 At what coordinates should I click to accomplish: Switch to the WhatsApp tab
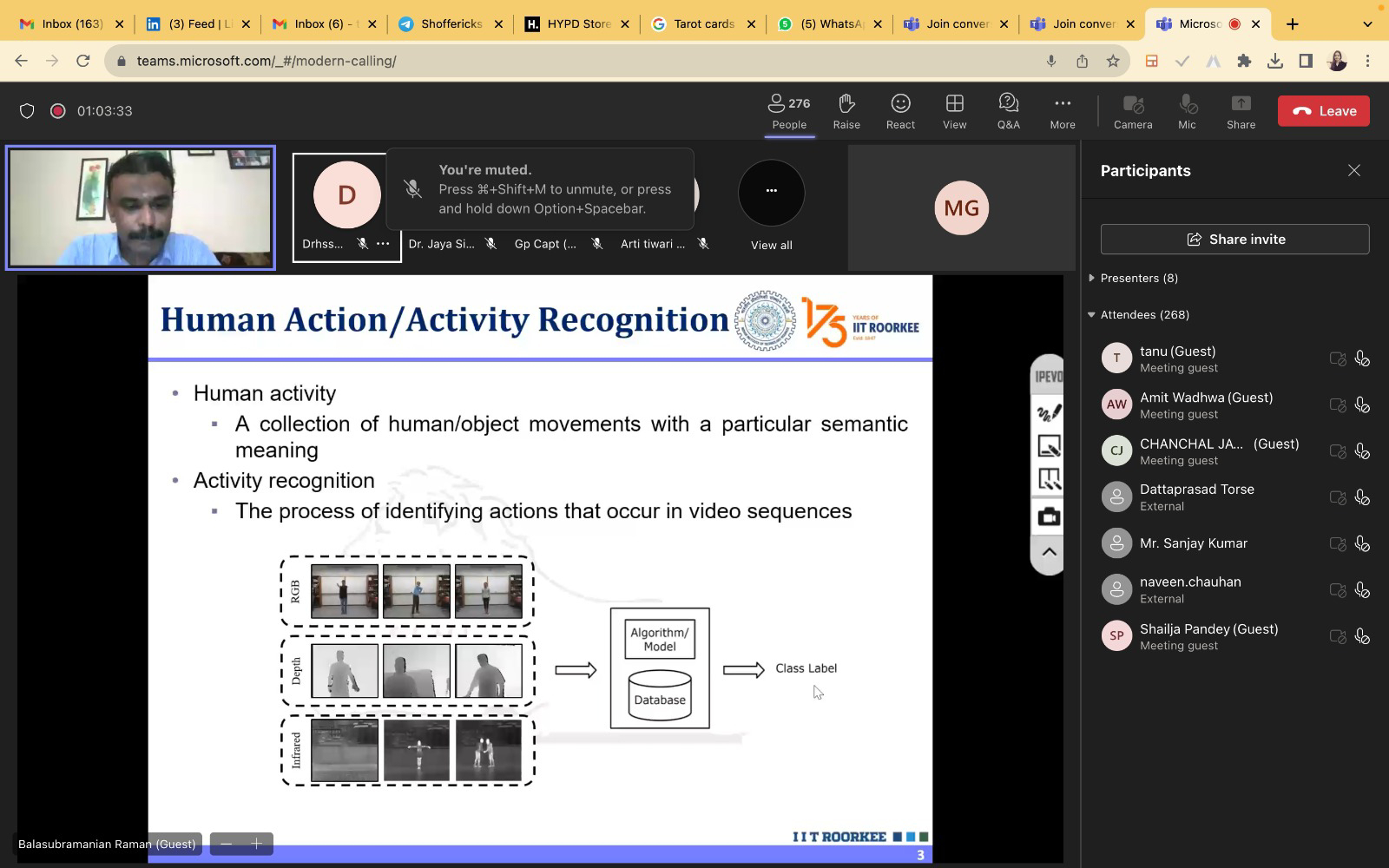(x=831, y=24)
